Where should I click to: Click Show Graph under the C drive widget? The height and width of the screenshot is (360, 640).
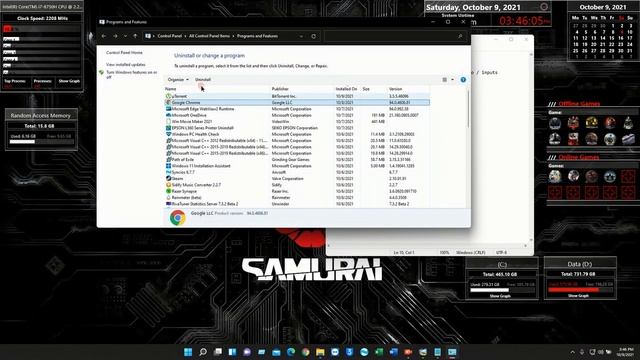pyautogui.click(x=500, y=296)
